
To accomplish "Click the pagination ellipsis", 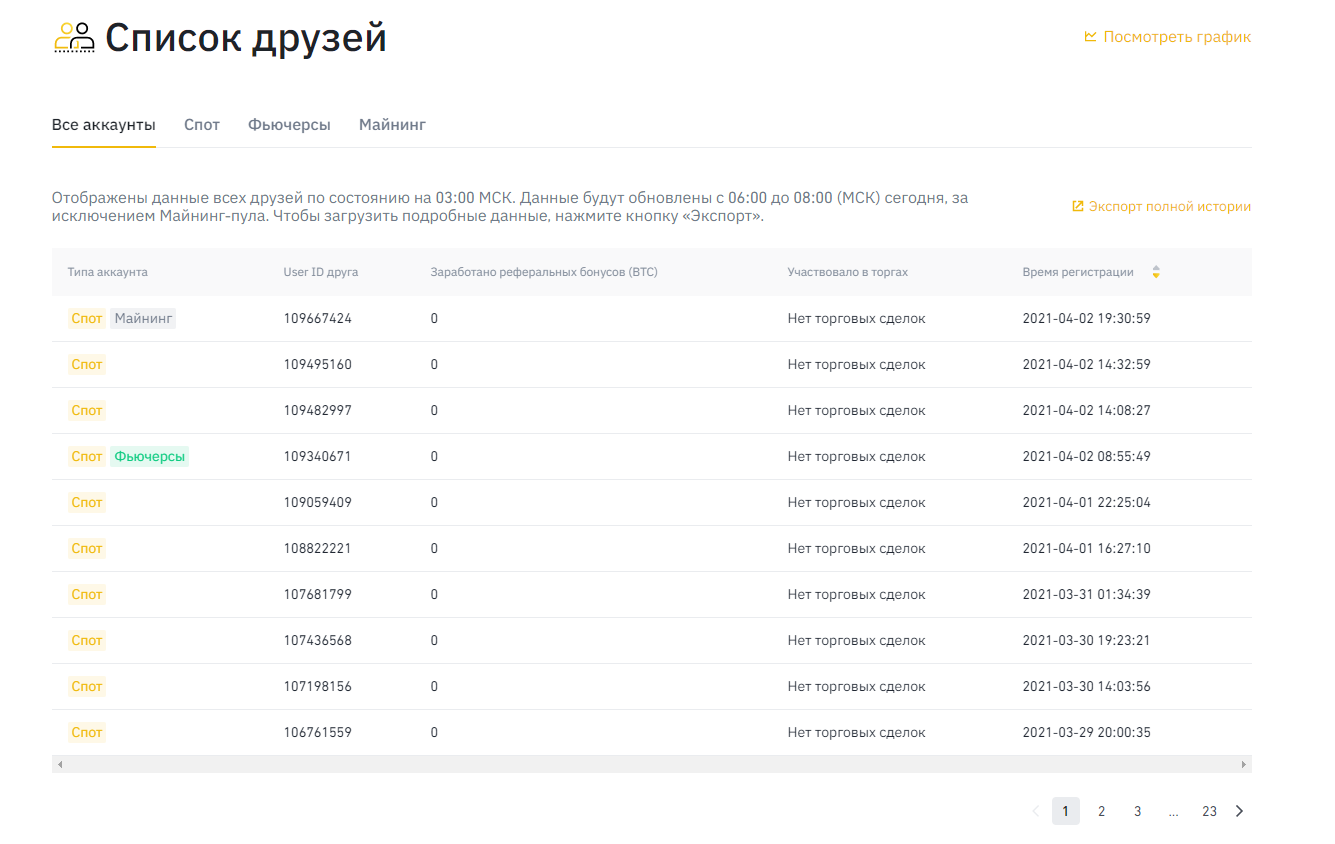I will click(1174, 811).
